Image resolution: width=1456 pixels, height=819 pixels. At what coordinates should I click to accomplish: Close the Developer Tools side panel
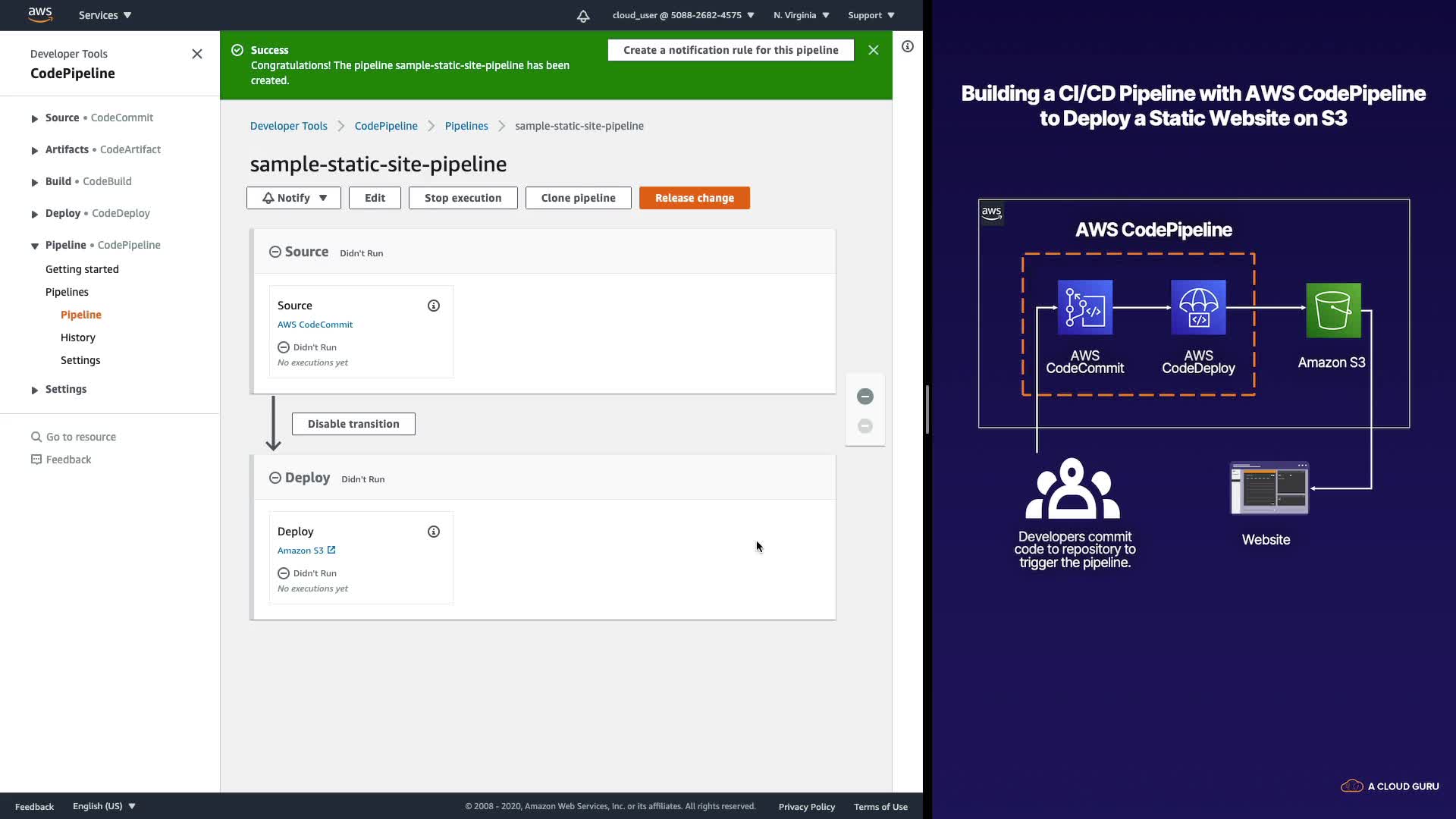pyautogui.click(x=197, y=54)
